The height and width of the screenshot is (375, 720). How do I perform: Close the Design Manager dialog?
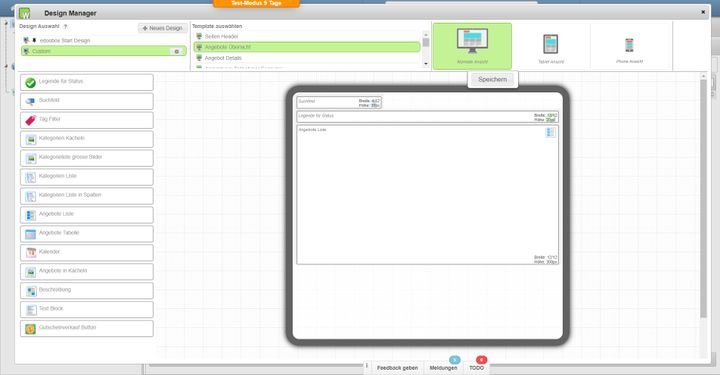(x=703, y=12)
